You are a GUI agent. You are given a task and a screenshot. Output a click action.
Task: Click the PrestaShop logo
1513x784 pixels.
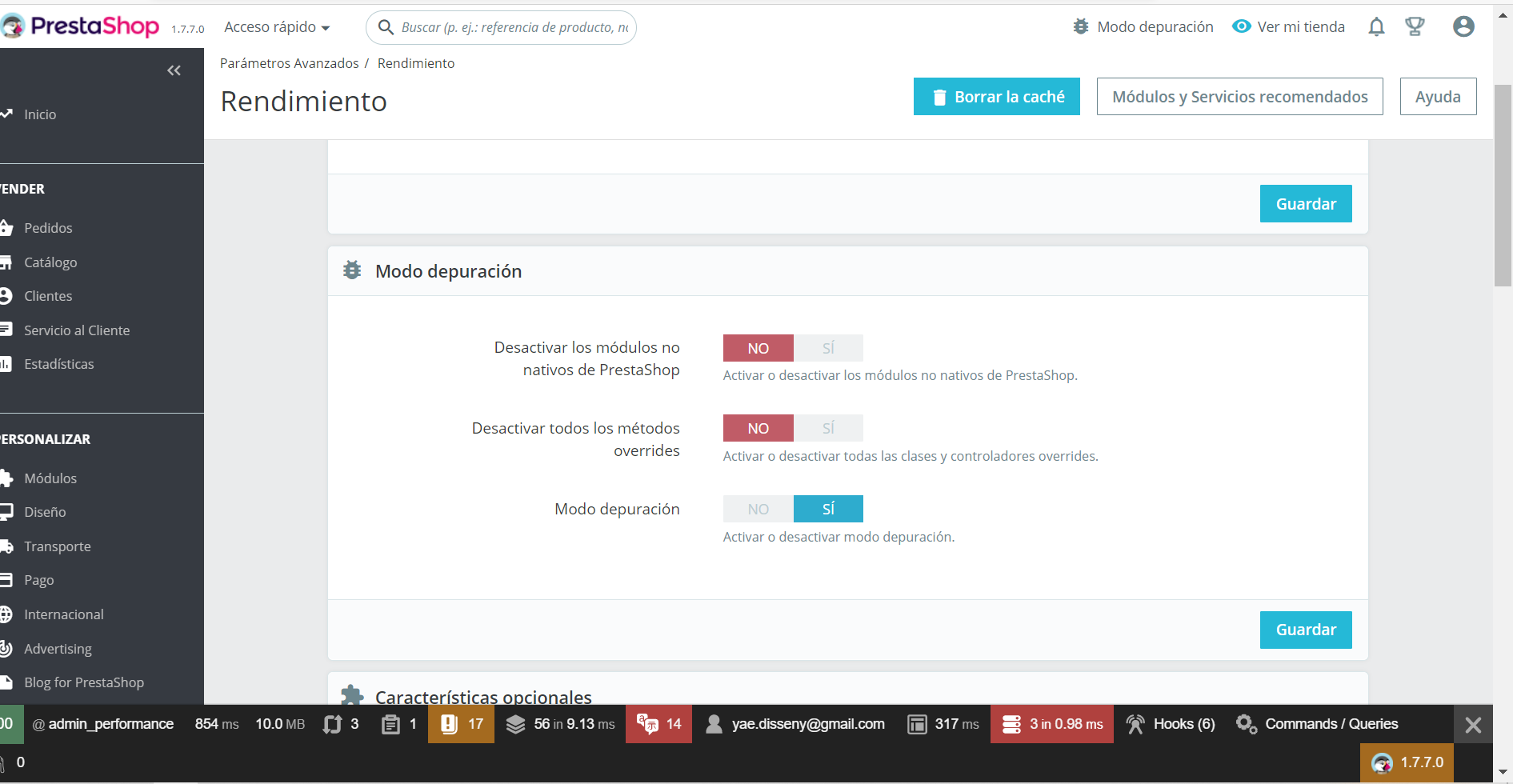pos(80,26)
